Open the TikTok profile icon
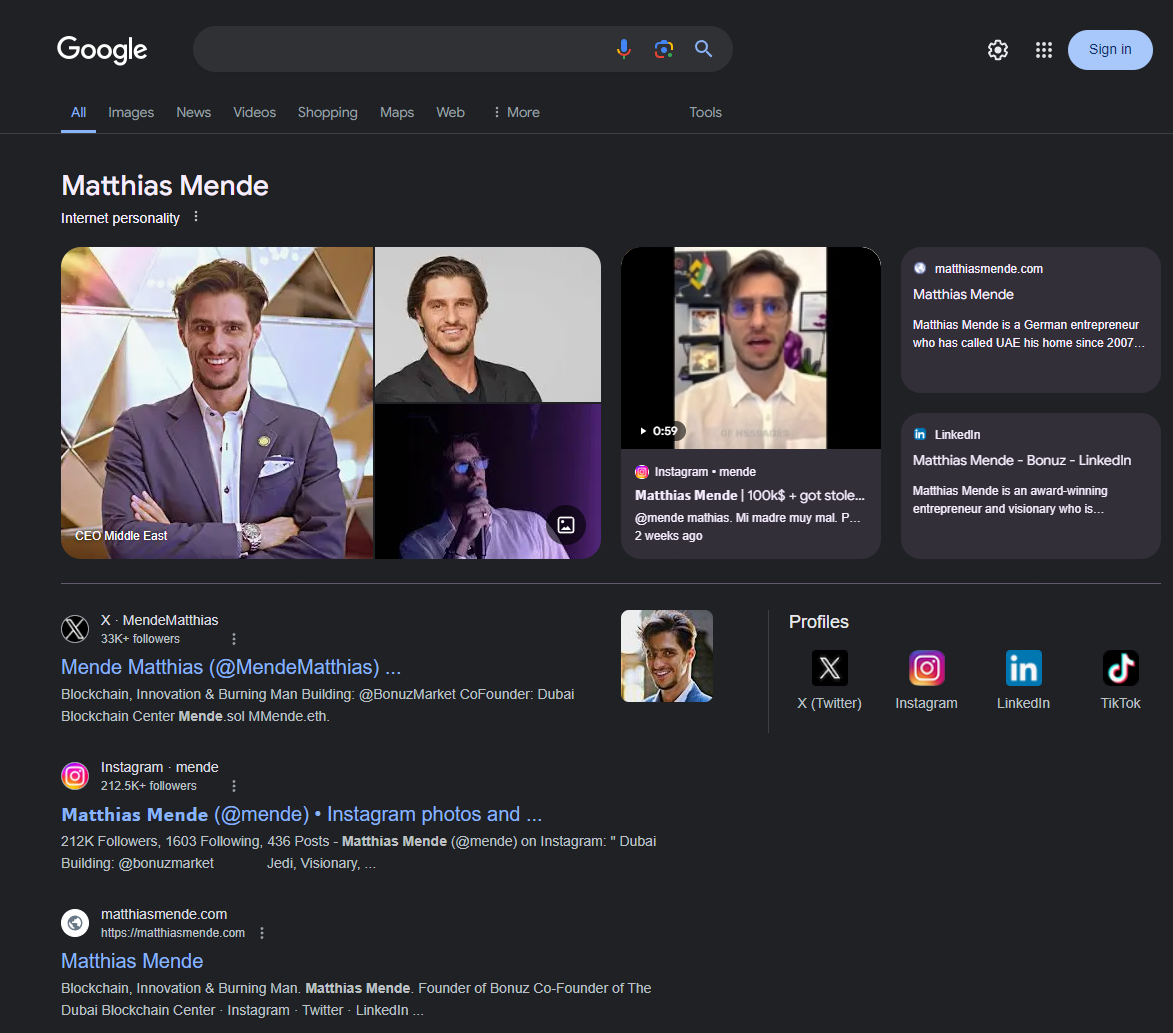The height and width of the screenshot is (1033, 1173). coord(1120,668)
